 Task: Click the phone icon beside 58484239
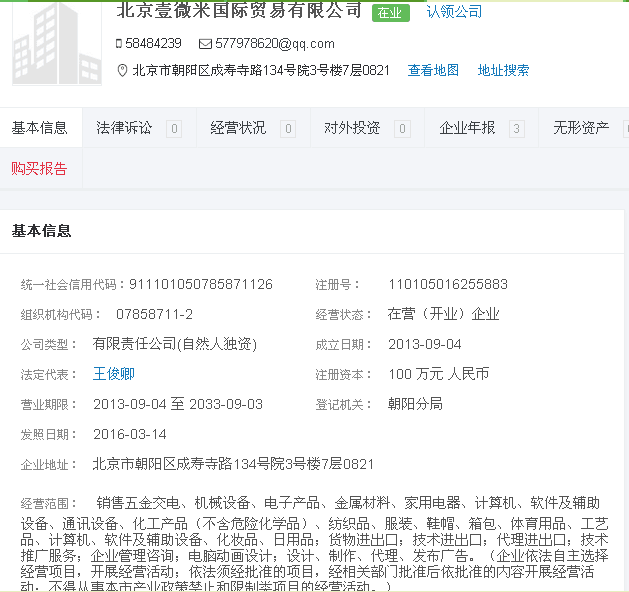[119, 44]
